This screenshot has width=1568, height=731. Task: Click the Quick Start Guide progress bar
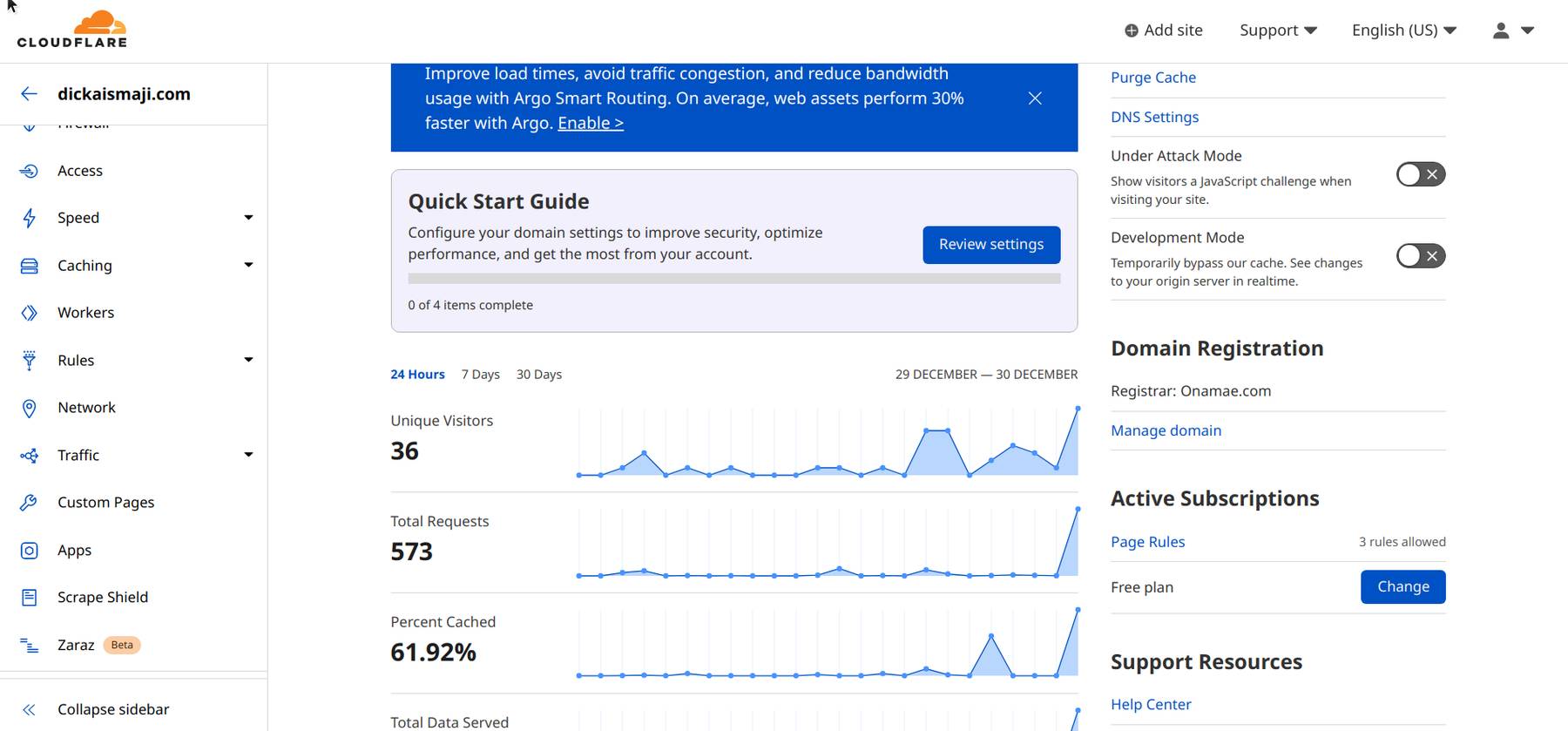coord(734,279)
